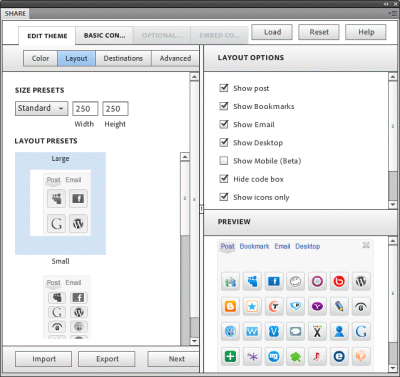The width and height of the screenshot is (400, 377).
Task: Click the Height input field
Action: (115, 109)
